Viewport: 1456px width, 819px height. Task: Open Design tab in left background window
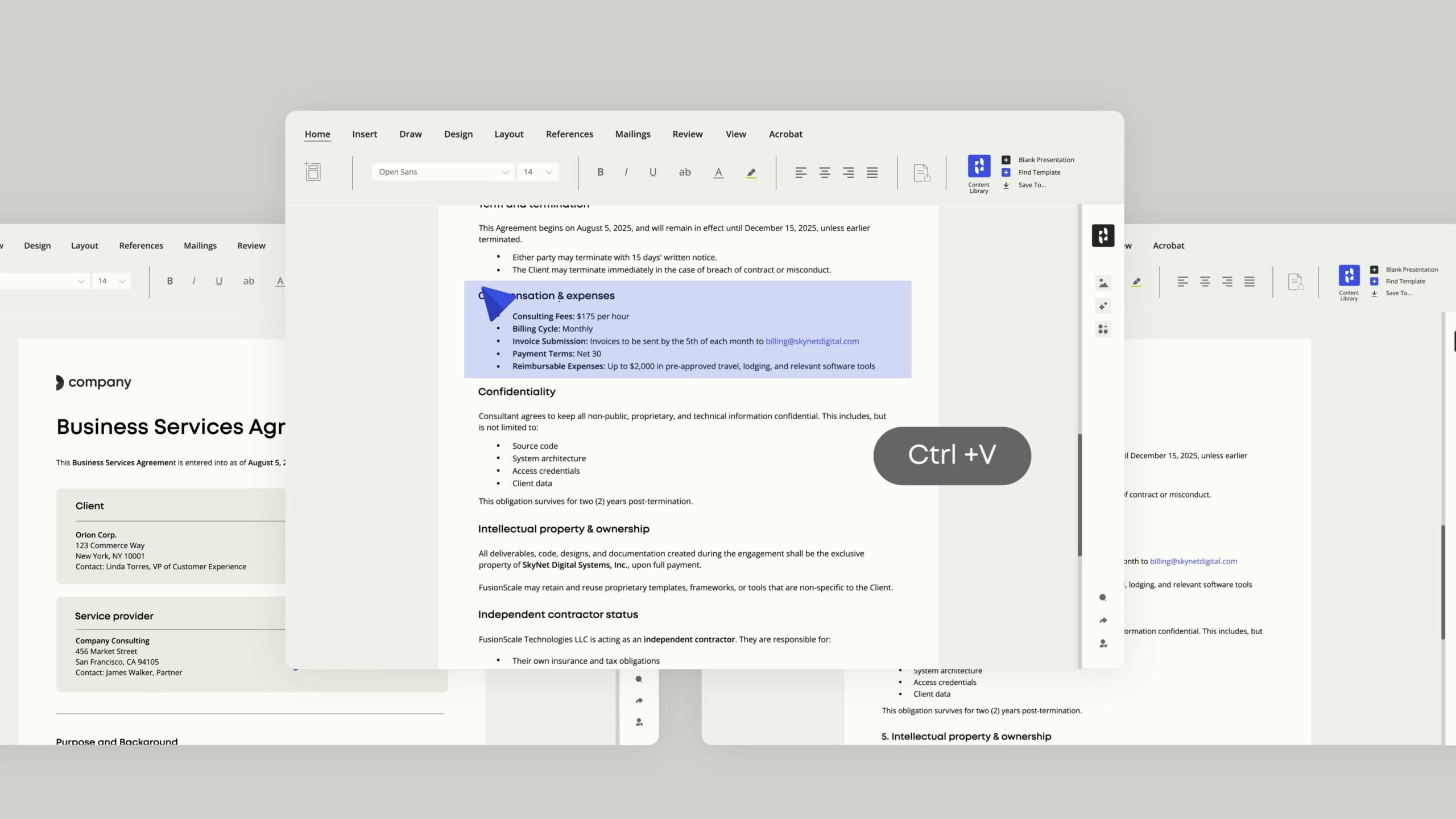38,246
